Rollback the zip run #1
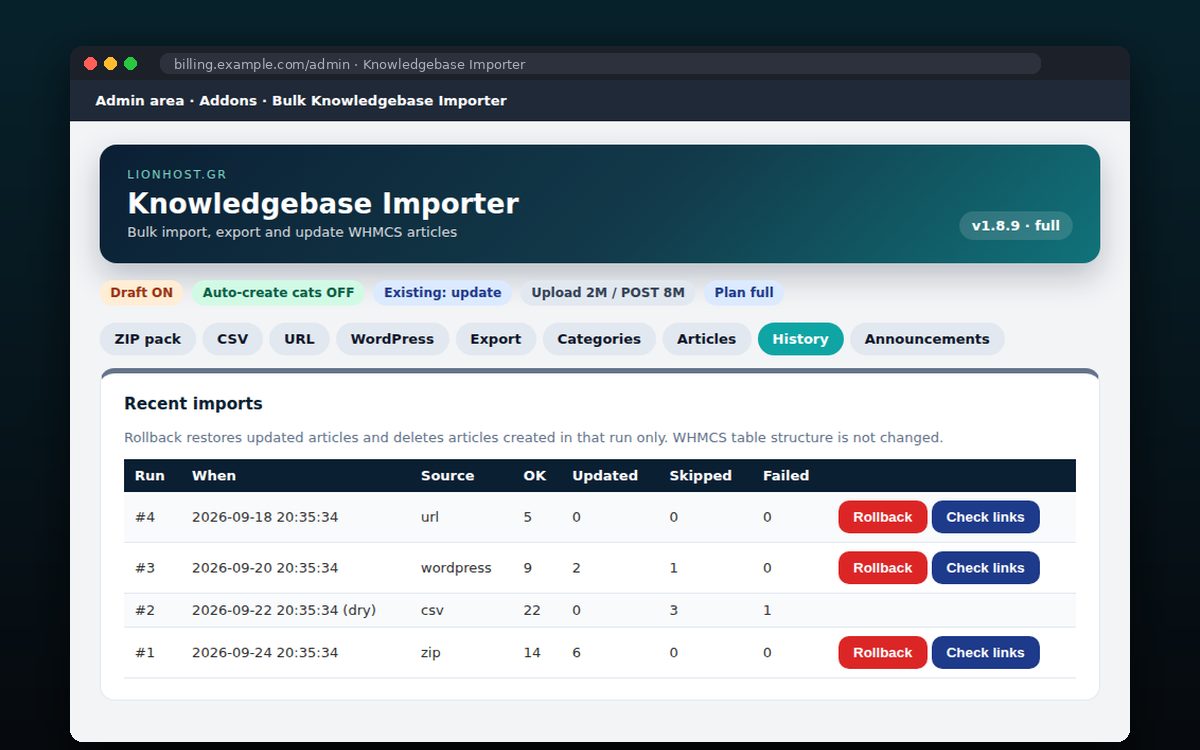1200x750 pixels. [x=883, y=653]
